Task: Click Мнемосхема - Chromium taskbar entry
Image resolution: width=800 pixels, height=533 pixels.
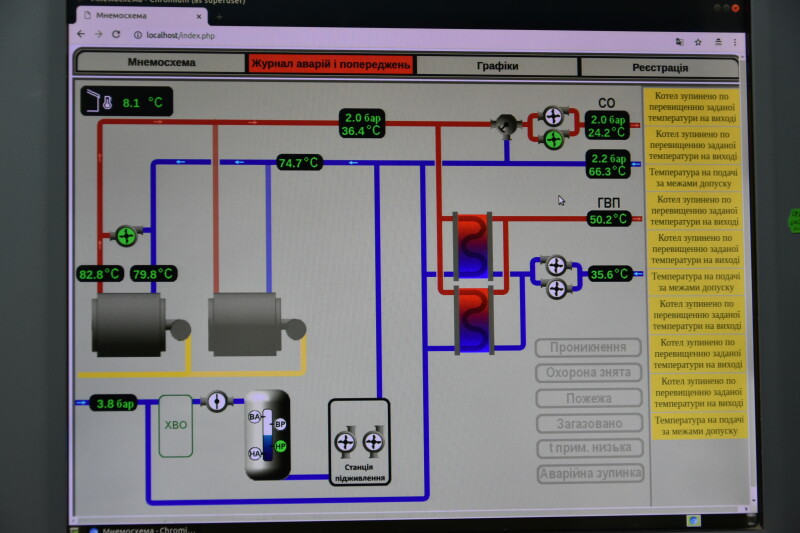Action: (x=143, y=529)
